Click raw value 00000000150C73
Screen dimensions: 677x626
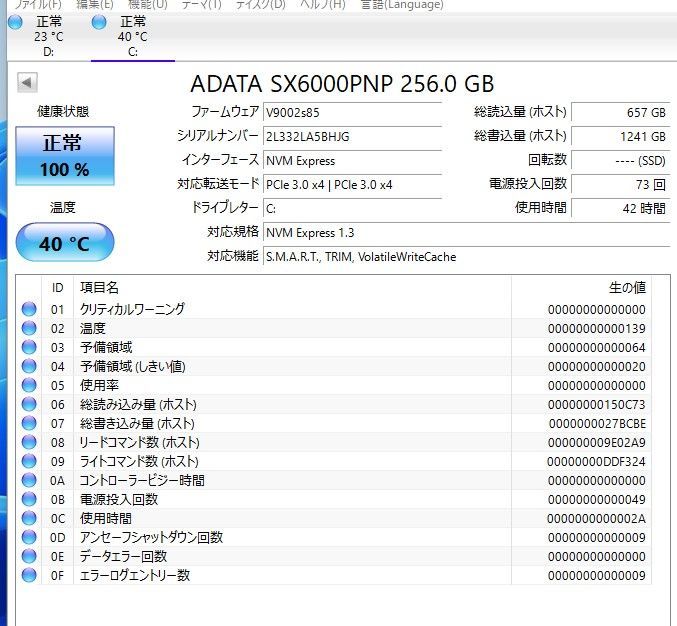597,405
